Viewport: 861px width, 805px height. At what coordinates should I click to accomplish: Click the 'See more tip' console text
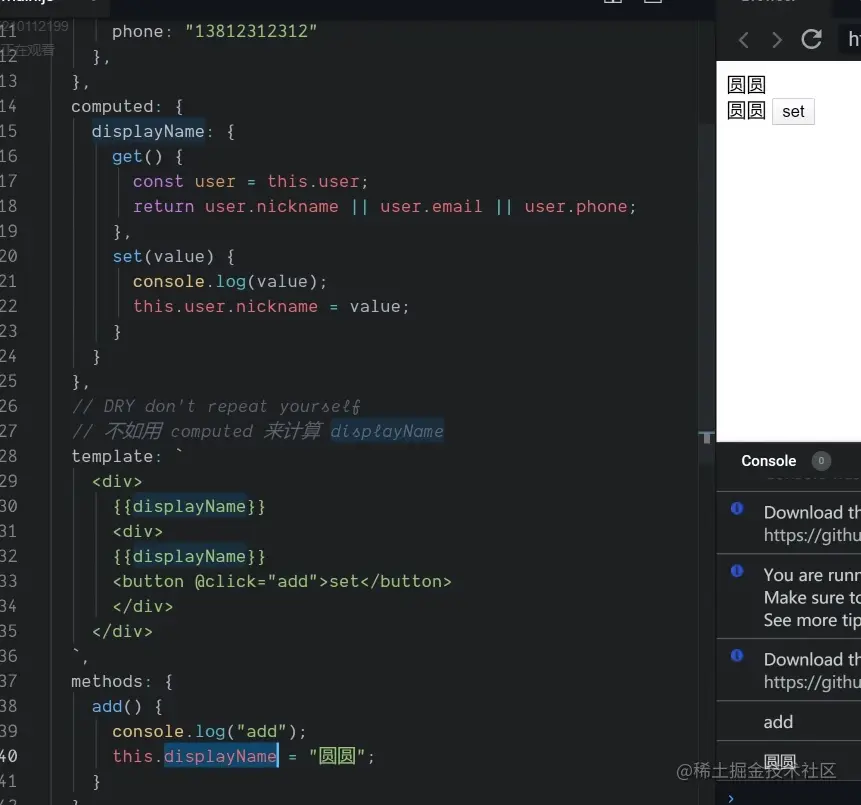pyautogui.click(x=812, y=620)
